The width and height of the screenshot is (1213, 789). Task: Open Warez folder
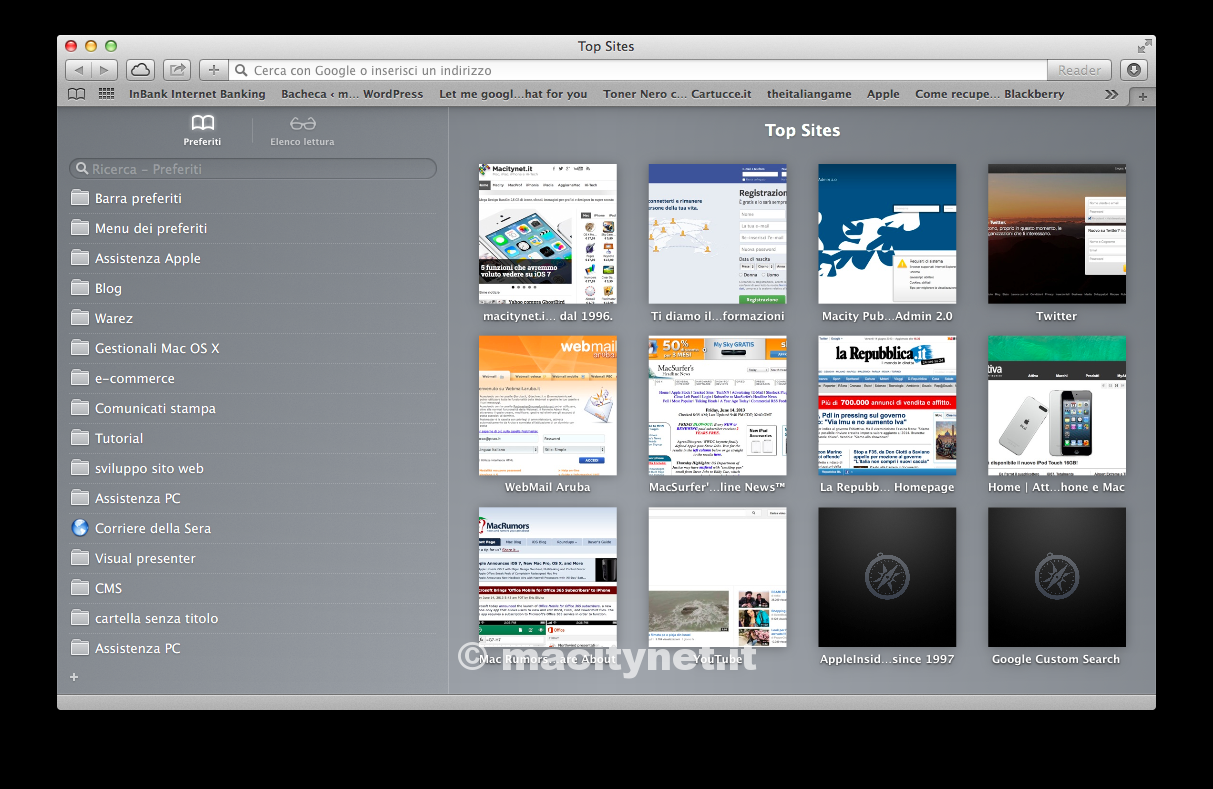click(x=252, y=318)
